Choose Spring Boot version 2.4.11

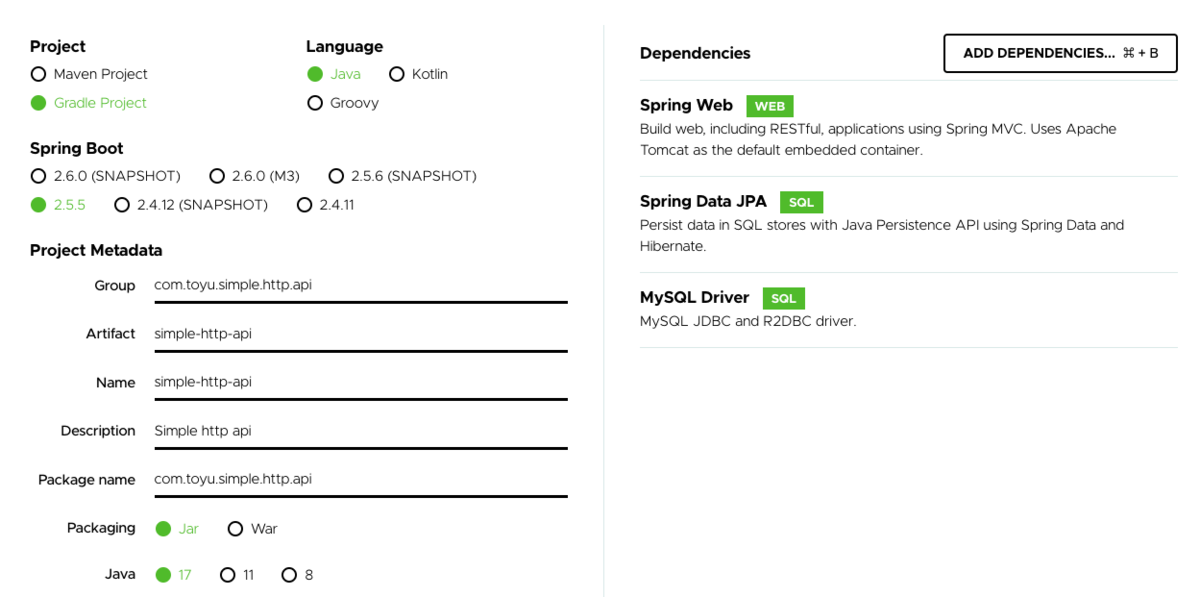(x=305, y=205)
